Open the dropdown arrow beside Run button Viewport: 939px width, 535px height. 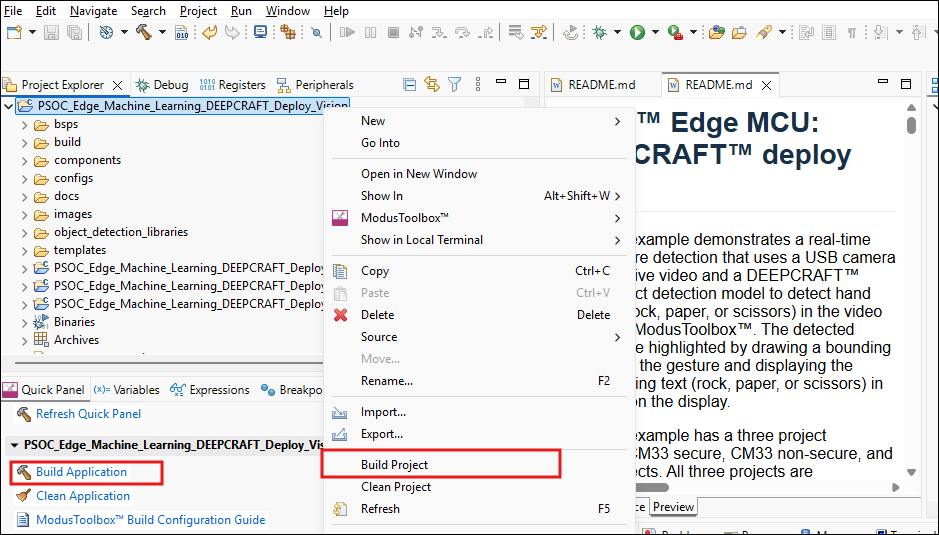click(655, 32)
